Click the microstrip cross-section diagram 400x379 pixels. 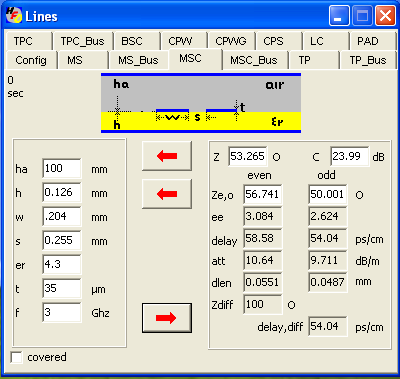[x=201, y=103]
